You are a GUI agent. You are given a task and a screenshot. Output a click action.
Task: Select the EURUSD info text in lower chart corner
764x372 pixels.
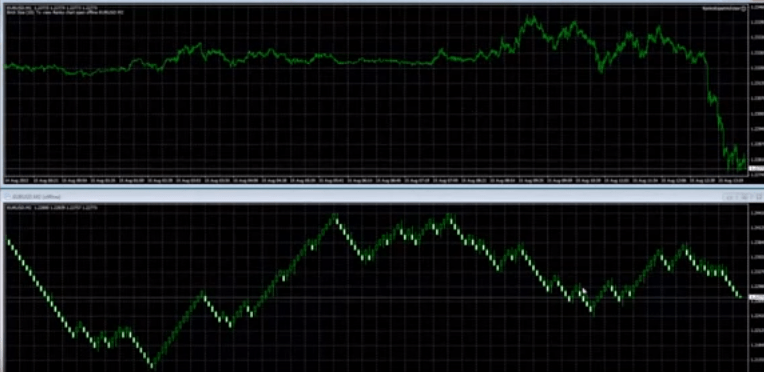(52, 208)
